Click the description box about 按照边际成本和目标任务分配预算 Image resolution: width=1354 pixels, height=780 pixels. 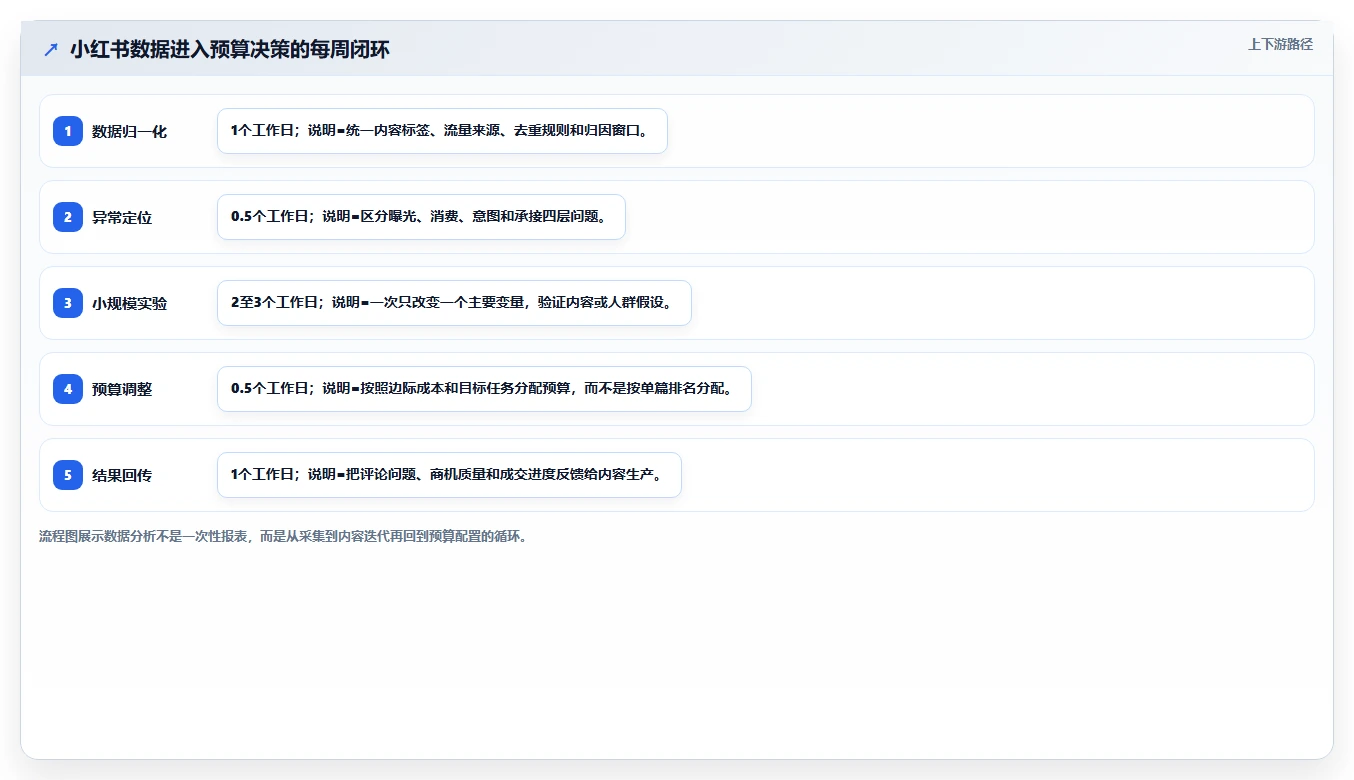[484, 389]
